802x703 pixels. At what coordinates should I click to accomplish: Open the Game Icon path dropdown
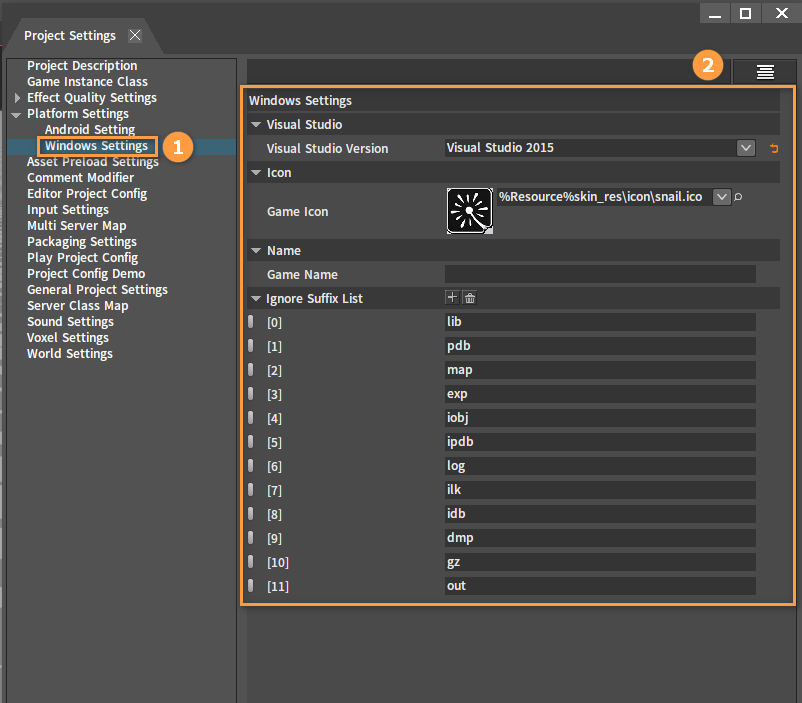pos(721,196)
